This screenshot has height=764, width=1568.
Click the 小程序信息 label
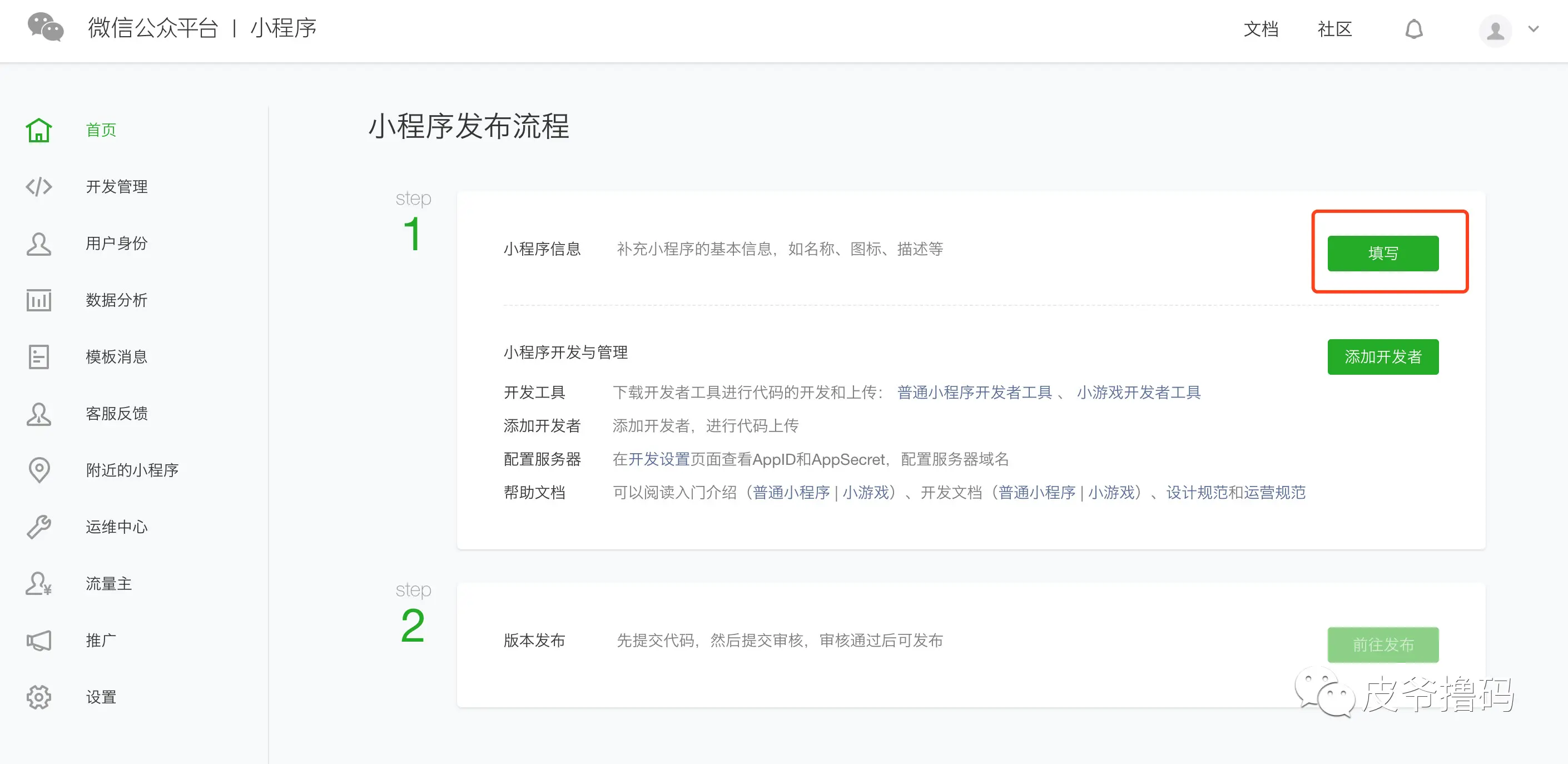[542, 249]
